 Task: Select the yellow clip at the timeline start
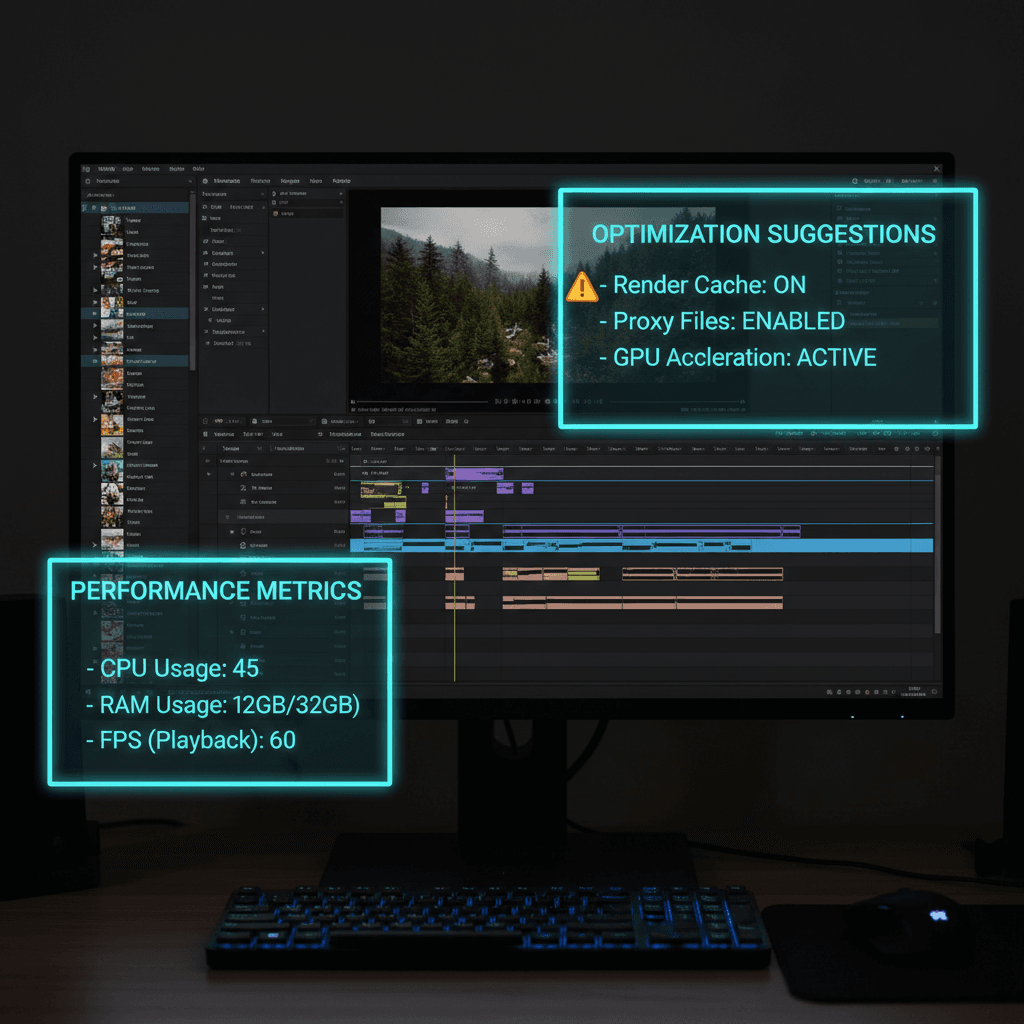[x=381, y=489]
